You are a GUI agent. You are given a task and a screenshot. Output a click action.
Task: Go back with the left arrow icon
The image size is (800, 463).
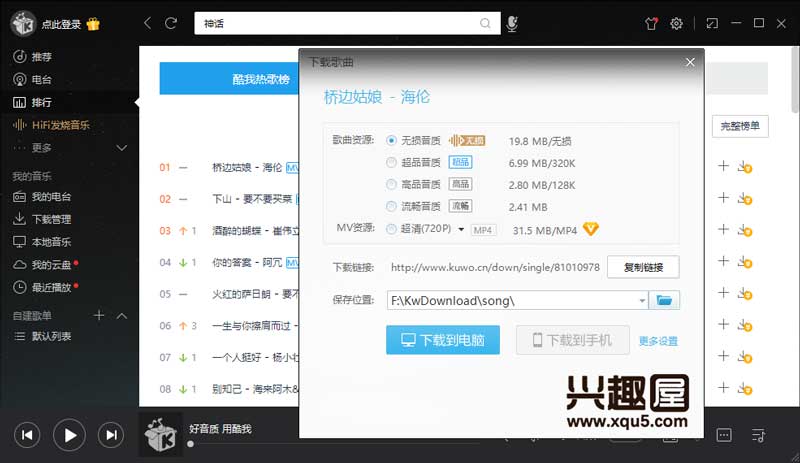(x=147, y=23)
